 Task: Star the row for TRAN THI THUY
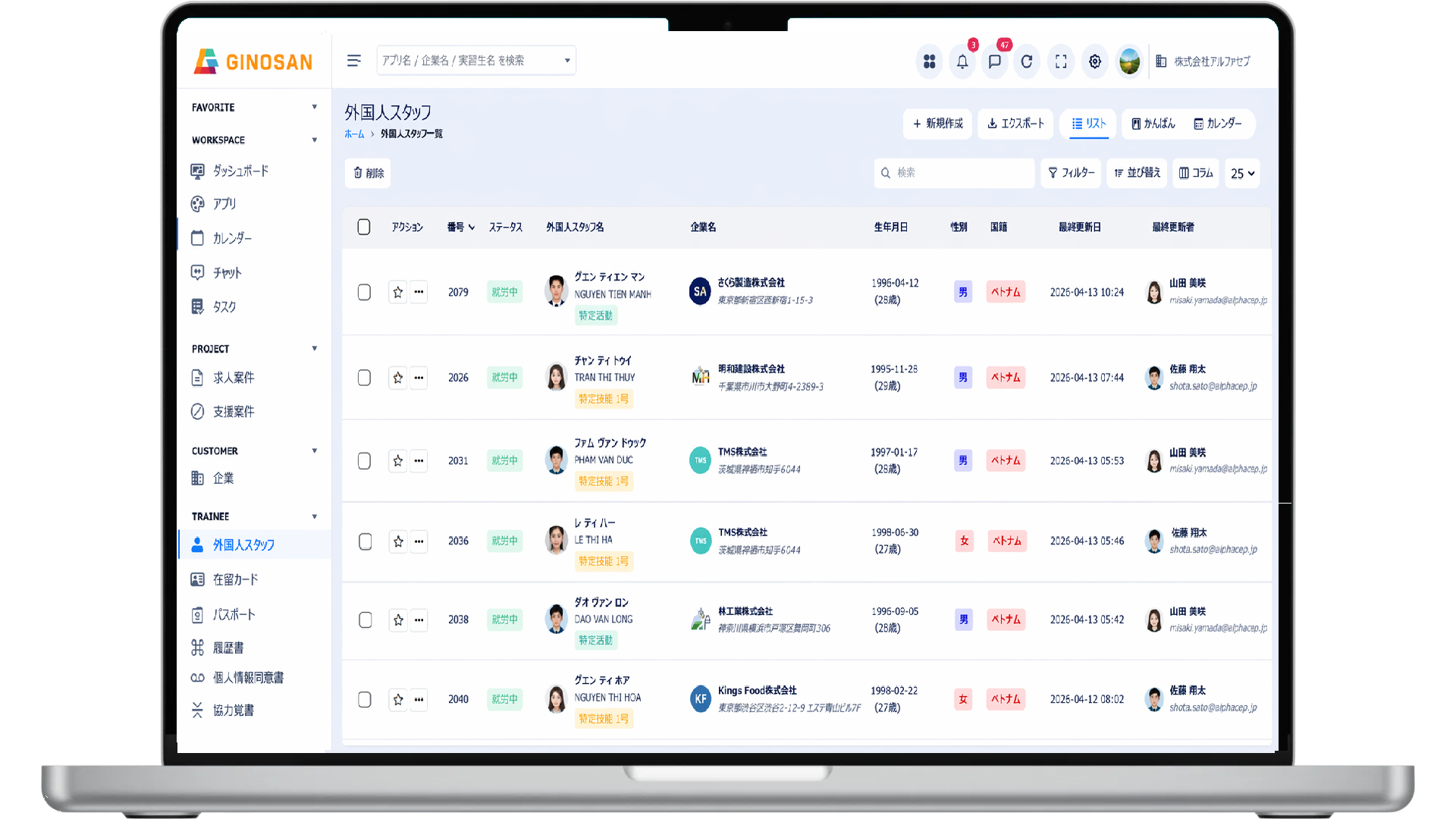pyautogui.click(x=397, y=378)
